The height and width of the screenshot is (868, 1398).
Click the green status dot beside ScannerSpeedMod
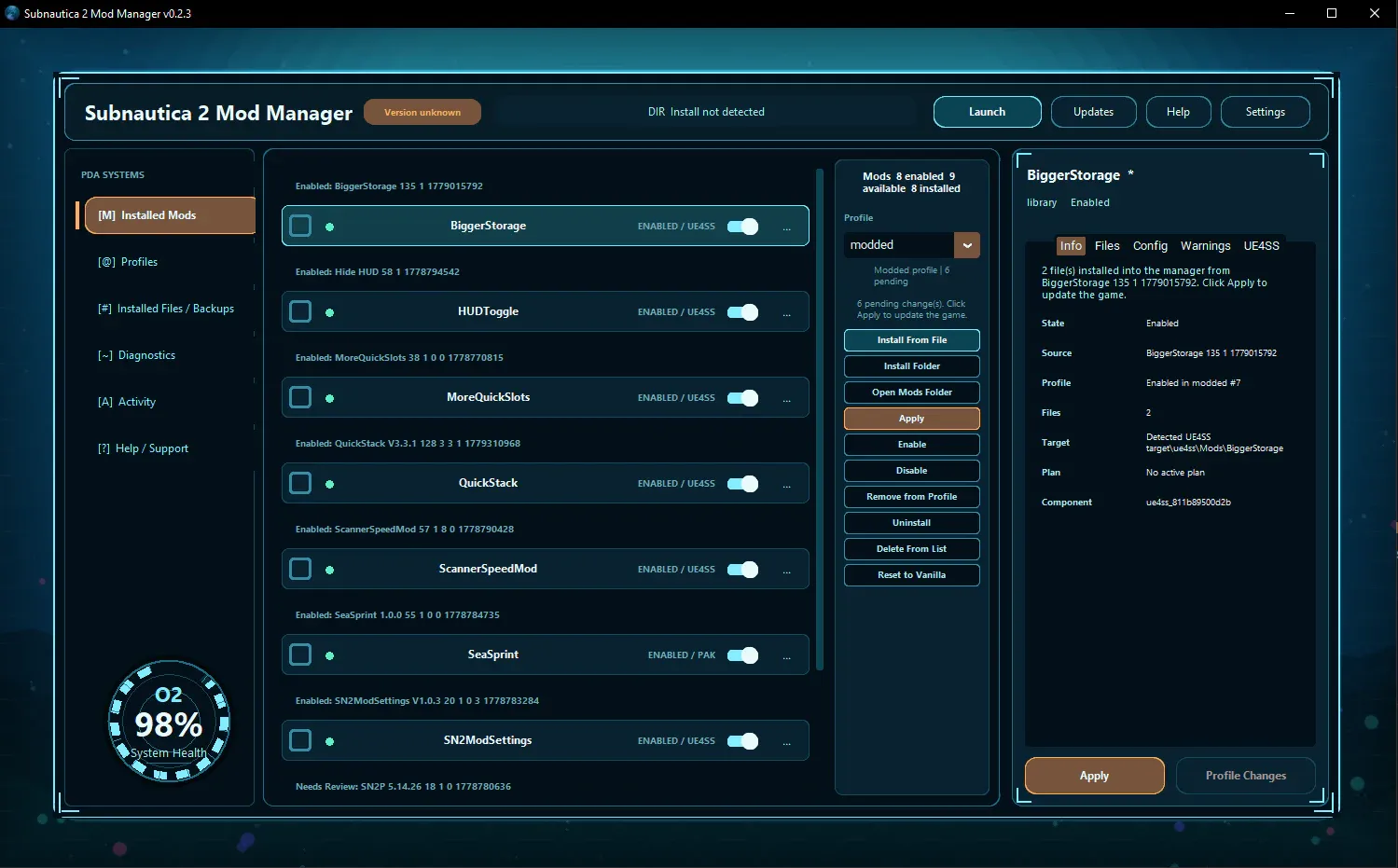(x=330, y=570)
